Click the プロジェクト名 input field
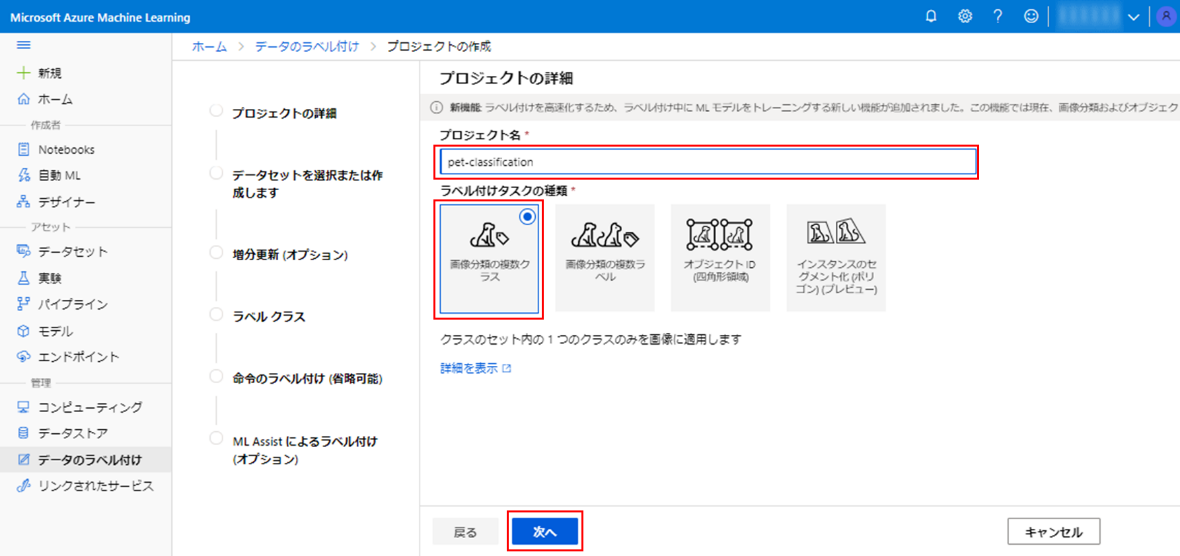The image size is (1180, 556). click(x=708, y=162)
